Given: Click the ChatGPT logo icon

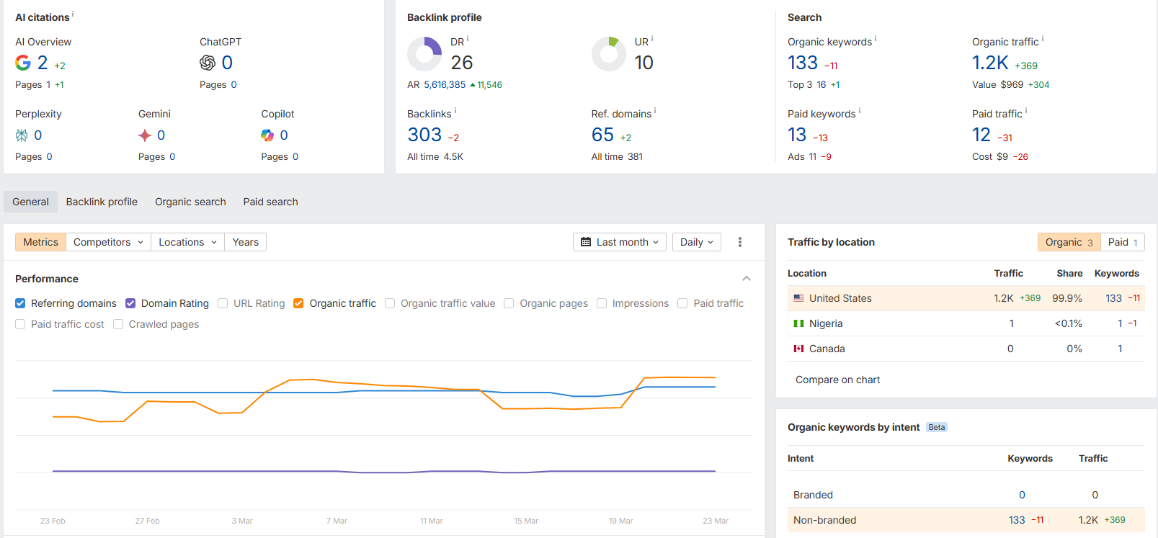Looking at the screenshot, I should (x=208, y=64).
